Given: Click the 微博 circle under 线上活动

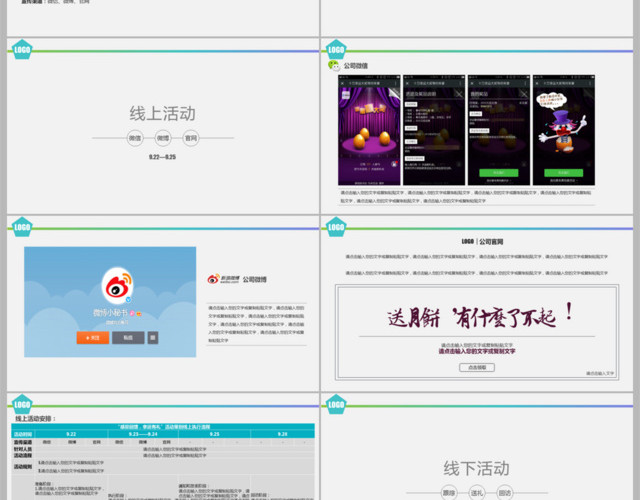Looking at the screenshot, I should 163,138.
